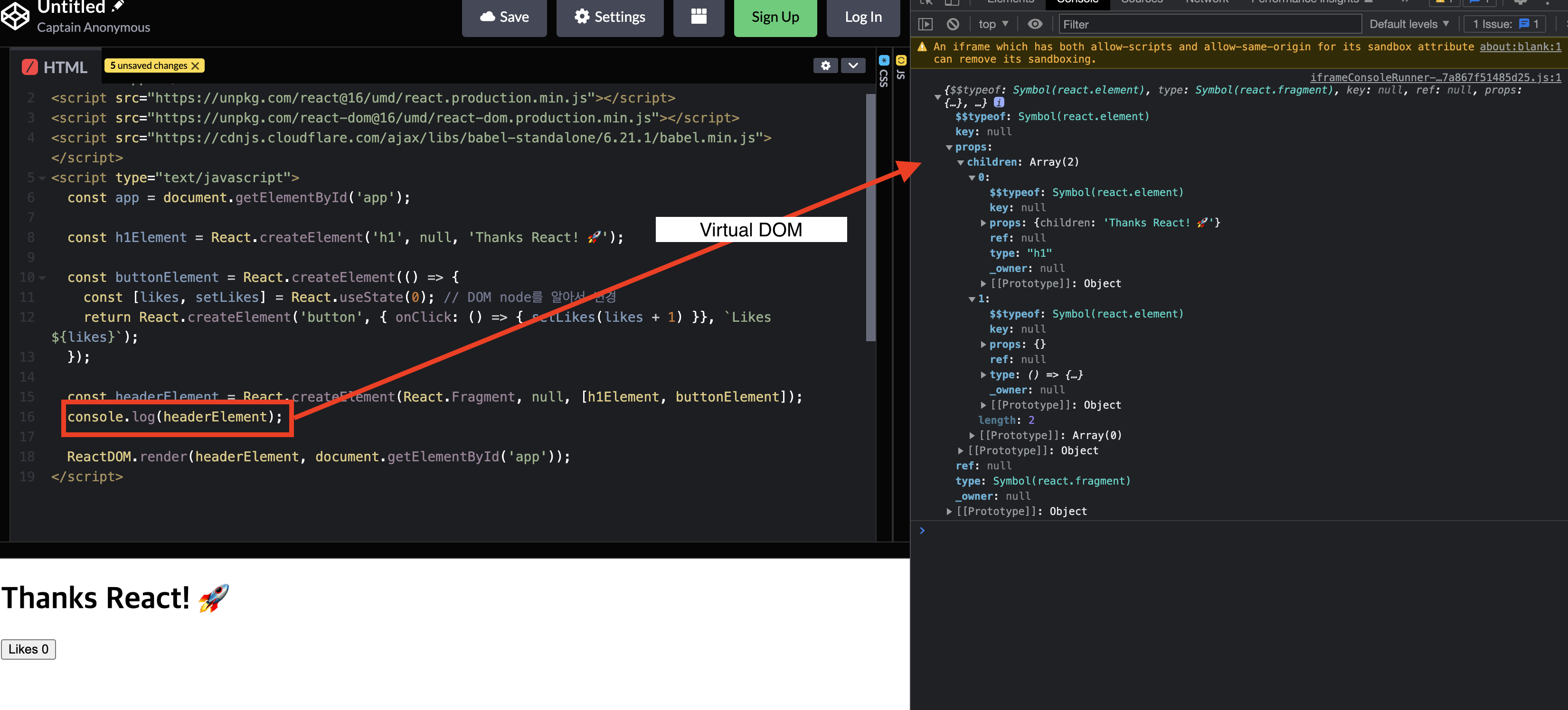Select the HTML editor tab
The width and height of the screenshot is (1568, 710).
55,67
